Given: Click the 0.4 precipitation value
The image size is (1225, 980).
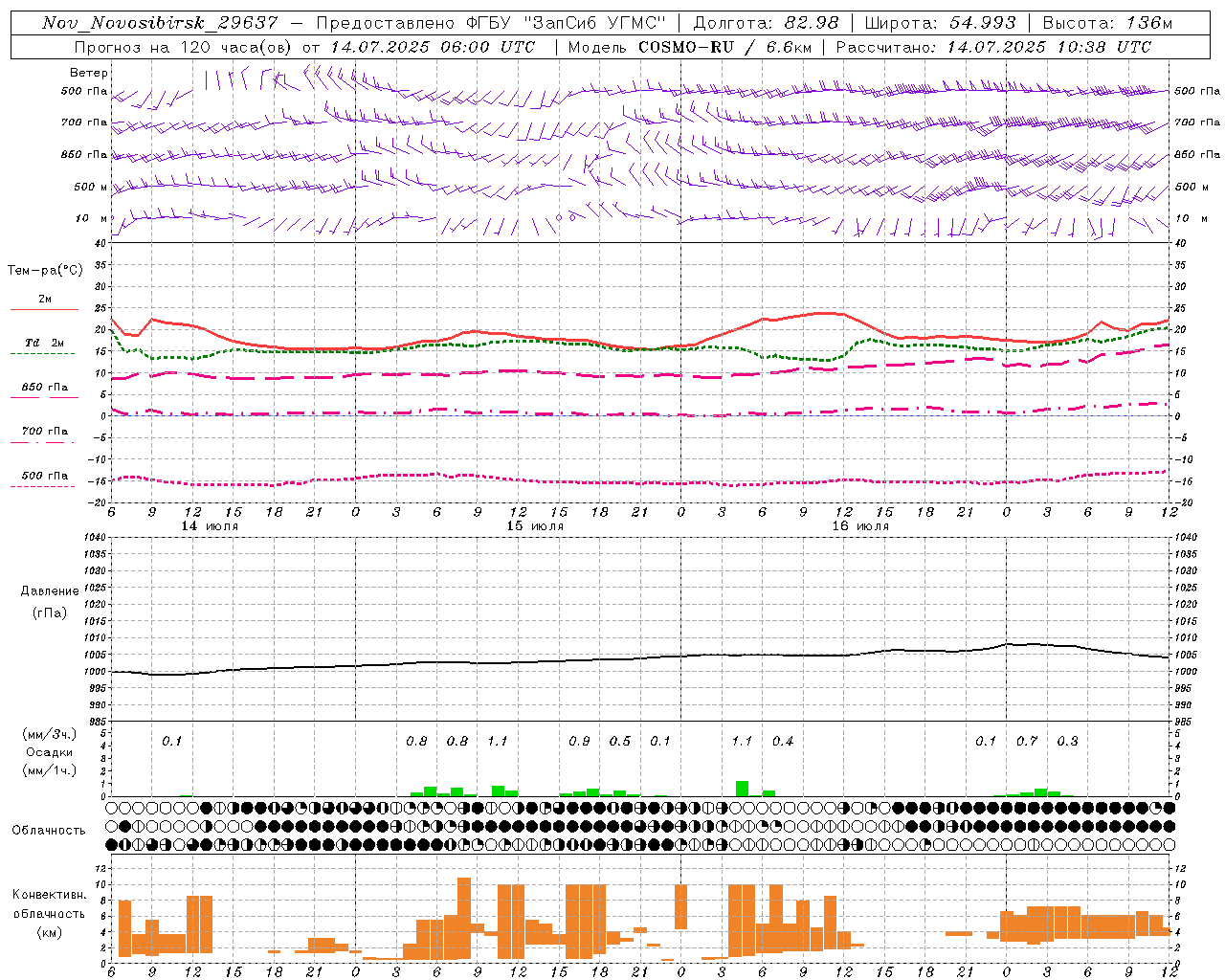Looking at the screenshot, I should pos(783,742).
